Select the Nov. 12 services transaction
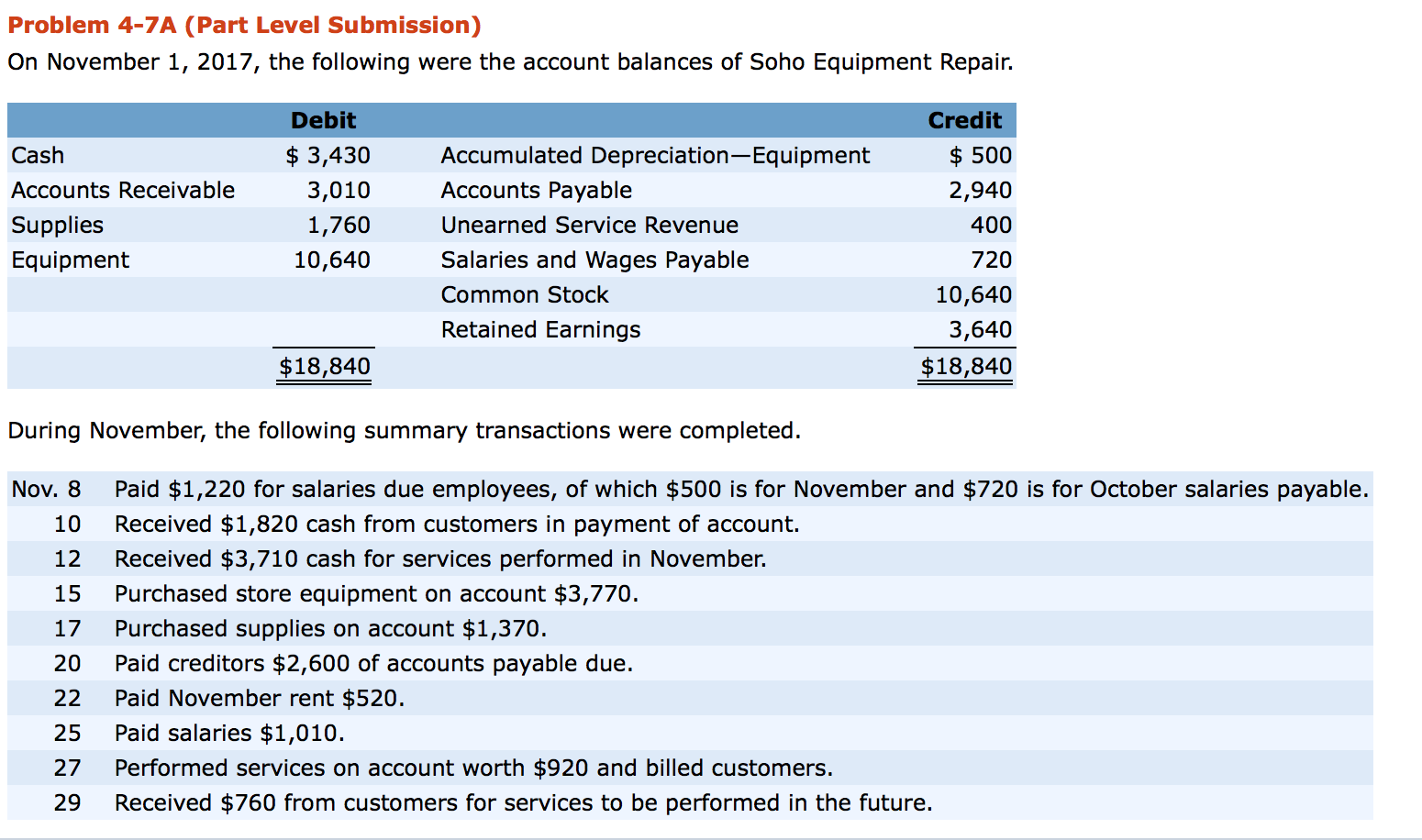Screen dimensions: 1422x840 [x=439, y=558]
